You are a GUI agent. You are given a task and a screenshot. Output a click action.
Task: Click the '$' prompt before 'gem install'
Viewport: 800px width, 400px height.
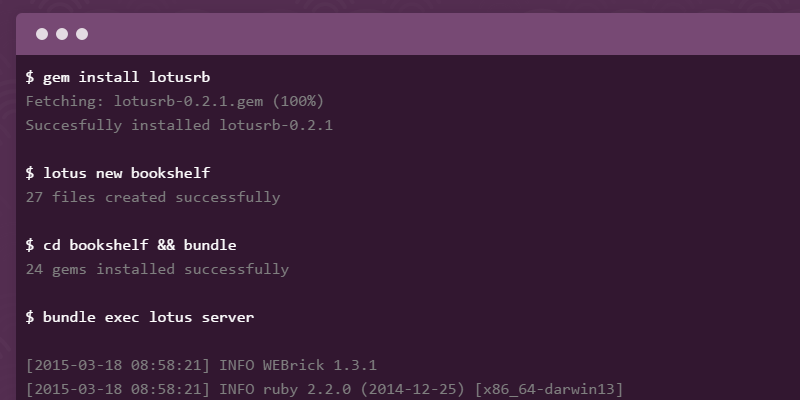(30, 77)
